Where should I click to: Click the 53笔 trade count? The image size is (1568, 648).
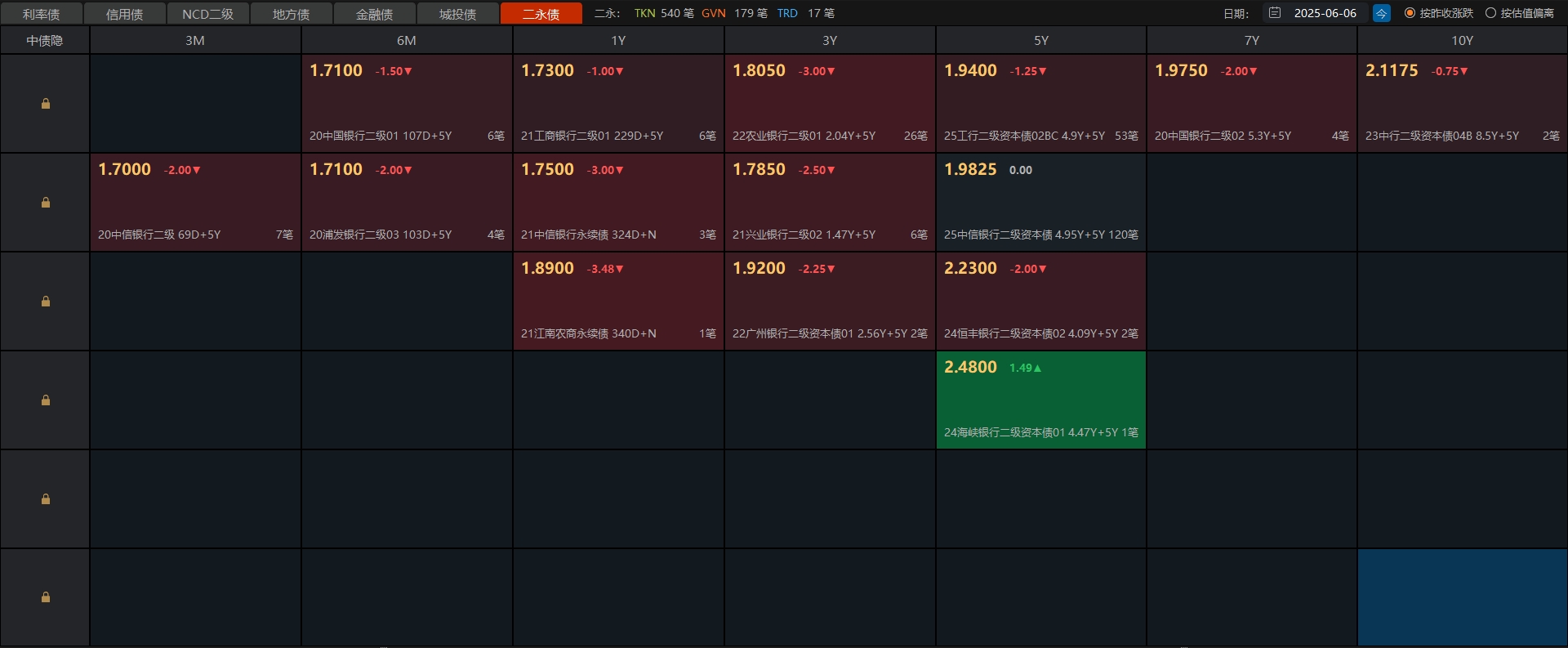pos(1126,136)
